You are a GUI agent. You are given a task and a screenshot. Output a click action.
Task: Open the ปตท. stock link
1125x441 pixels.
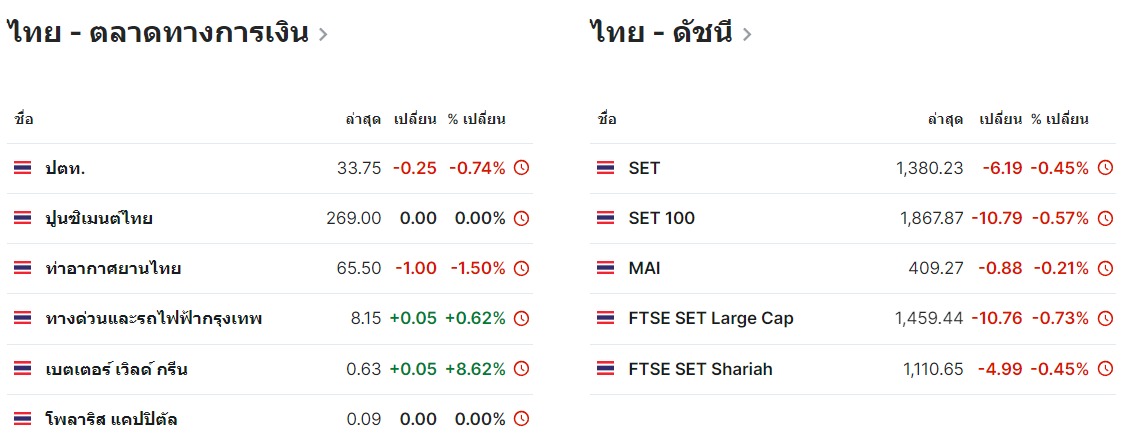[65, 168]
